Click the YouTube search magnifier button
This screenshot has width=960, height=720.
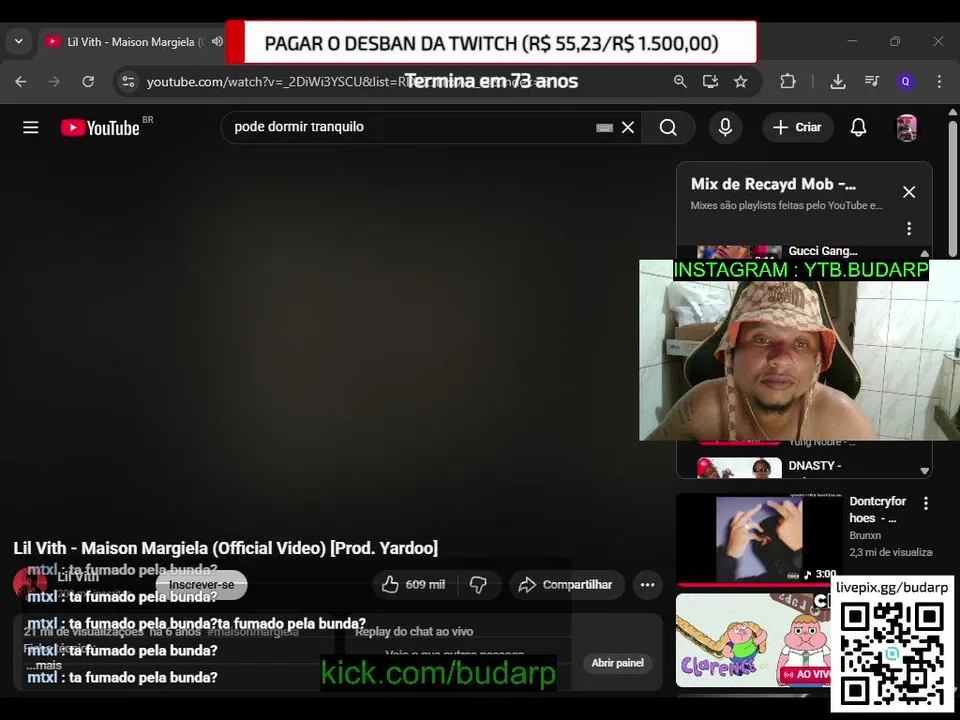669,127
